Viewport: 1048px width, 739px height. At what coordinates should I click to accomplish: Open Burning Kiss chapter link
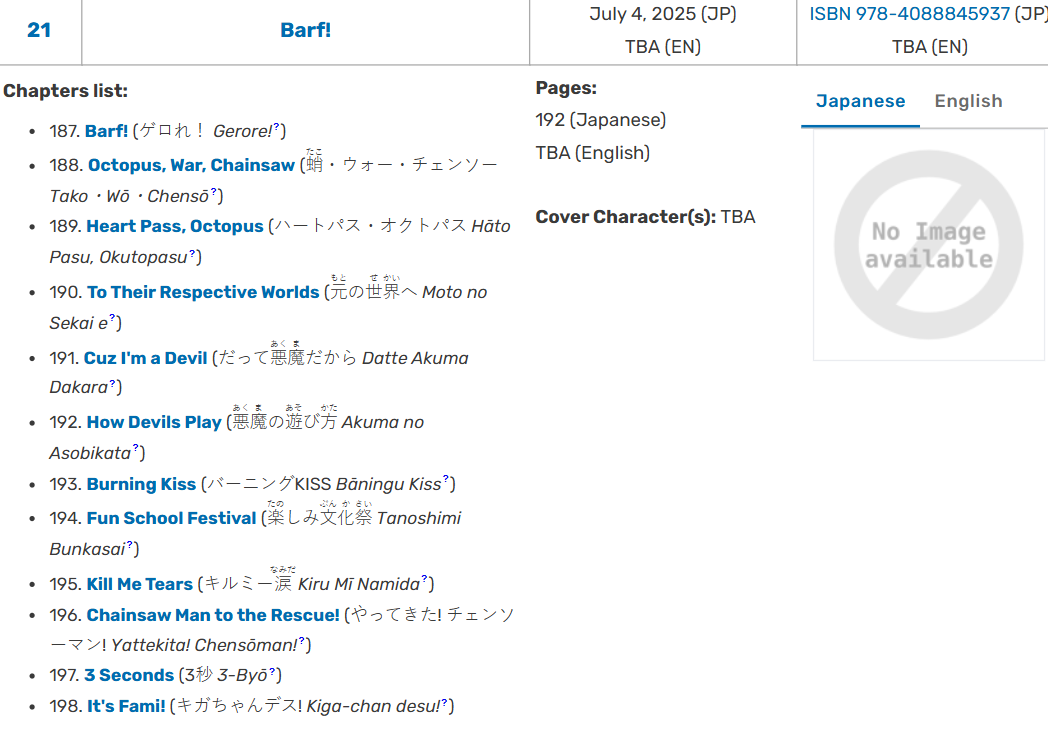pyautogui.click(x=142, y=484)
